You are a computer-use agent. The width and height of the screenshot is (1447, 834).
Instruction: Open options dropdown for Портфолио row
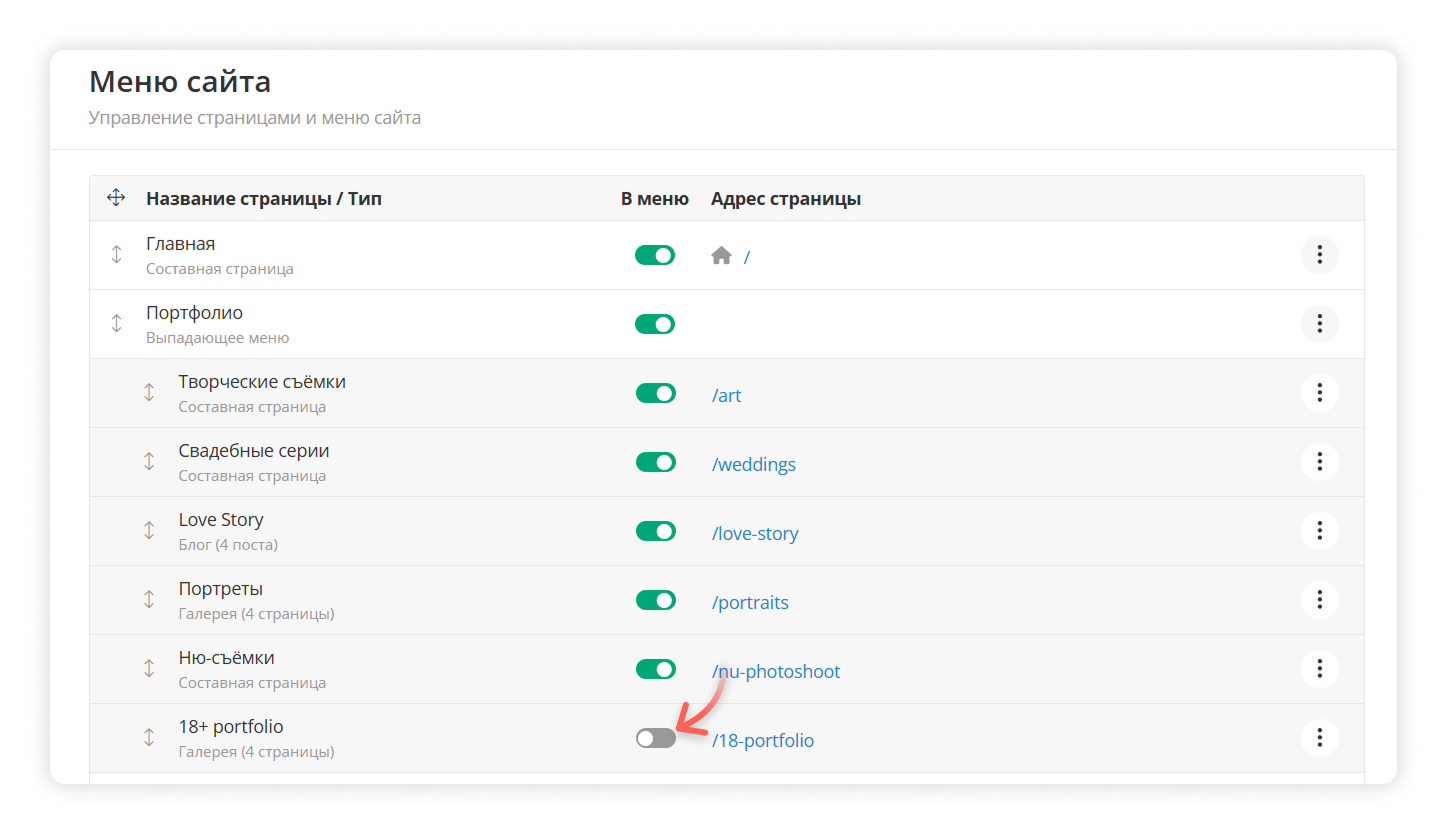pyautogui.click(x=1319, y=323)
